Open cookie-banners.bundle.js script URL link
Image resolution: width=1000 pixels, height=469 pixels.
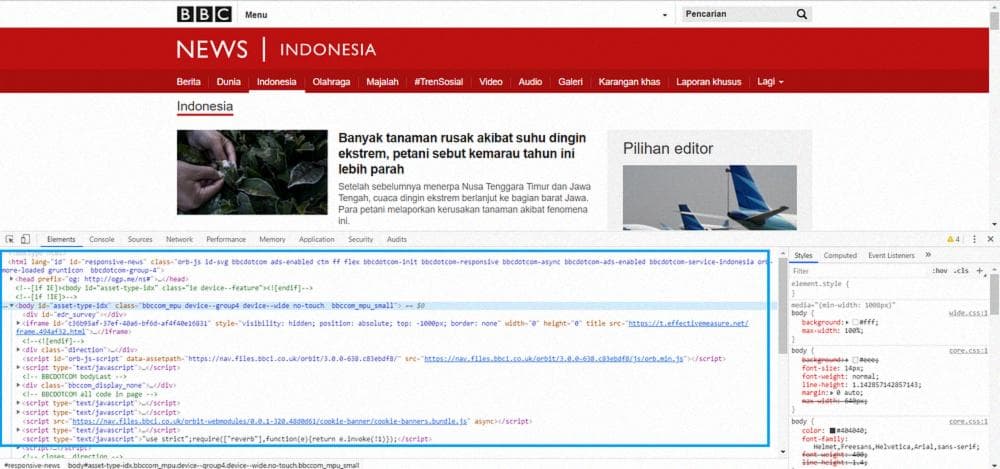(x=271, y=421)
